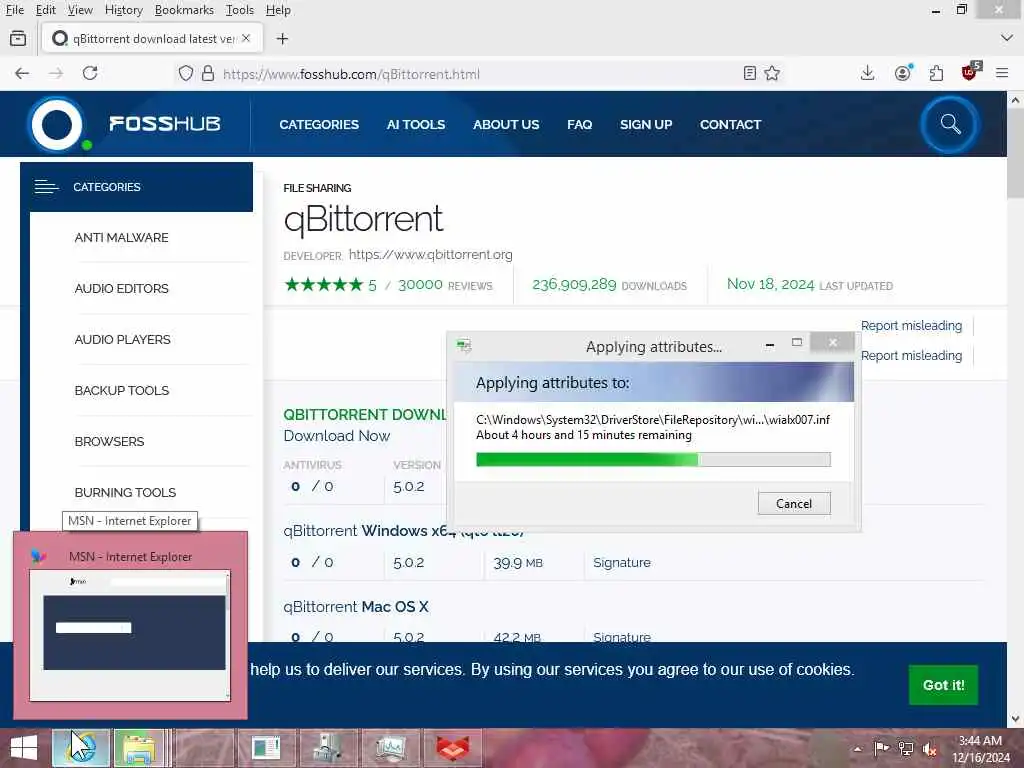Open the Firefox downloads panel
Screen dimensions: 1024x768
(867, 73)
